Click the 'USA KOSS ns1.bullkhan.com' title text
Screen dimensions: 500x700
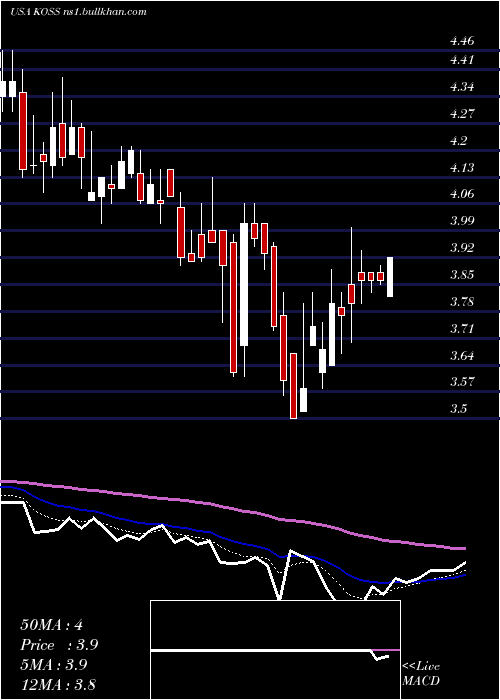(78, 12)
